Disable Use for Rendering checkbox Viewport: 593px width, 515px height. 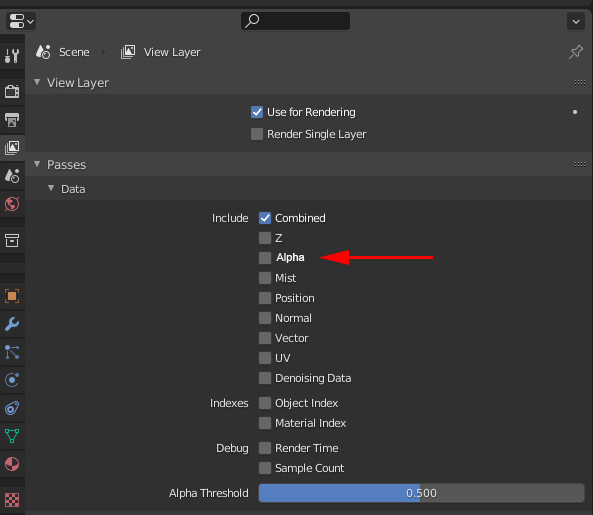pyautogui.click(x=257, y=112)
